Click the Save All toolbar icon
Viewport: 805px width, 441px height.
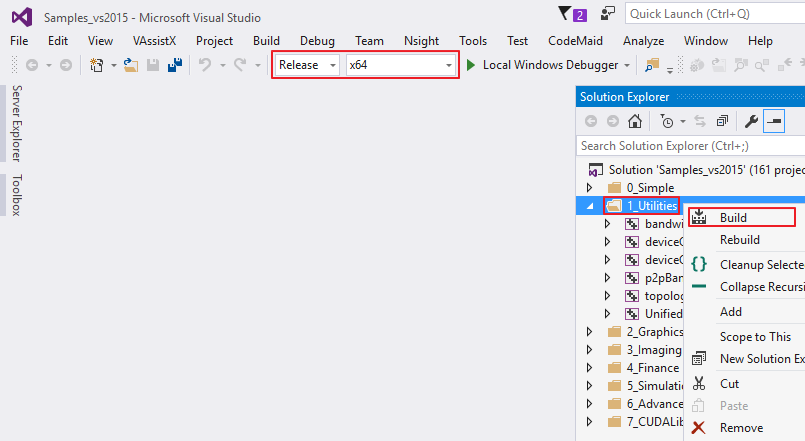point(175,65)
